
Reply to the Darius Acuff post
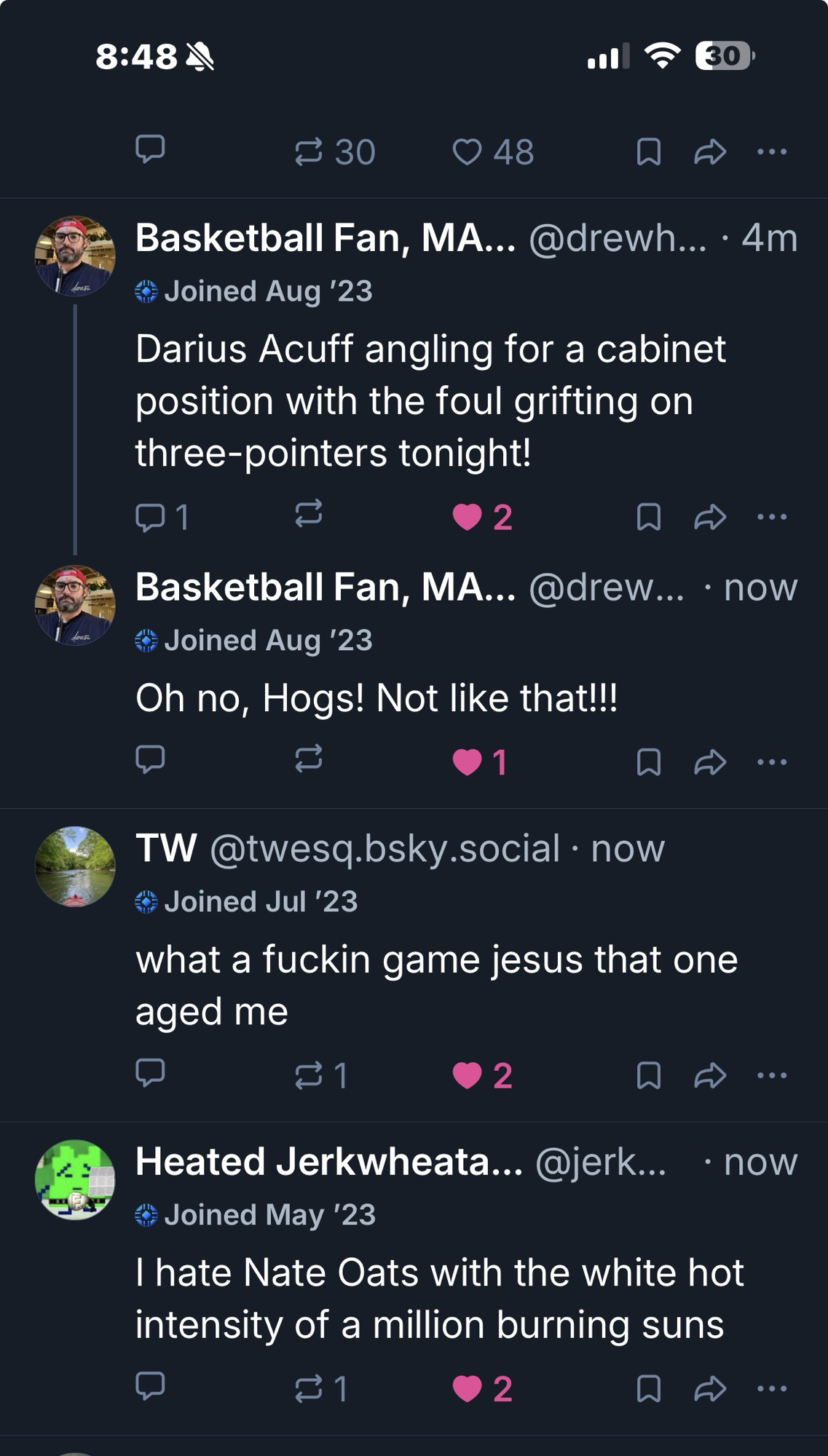pyautogui.click(x=151, y=518)
